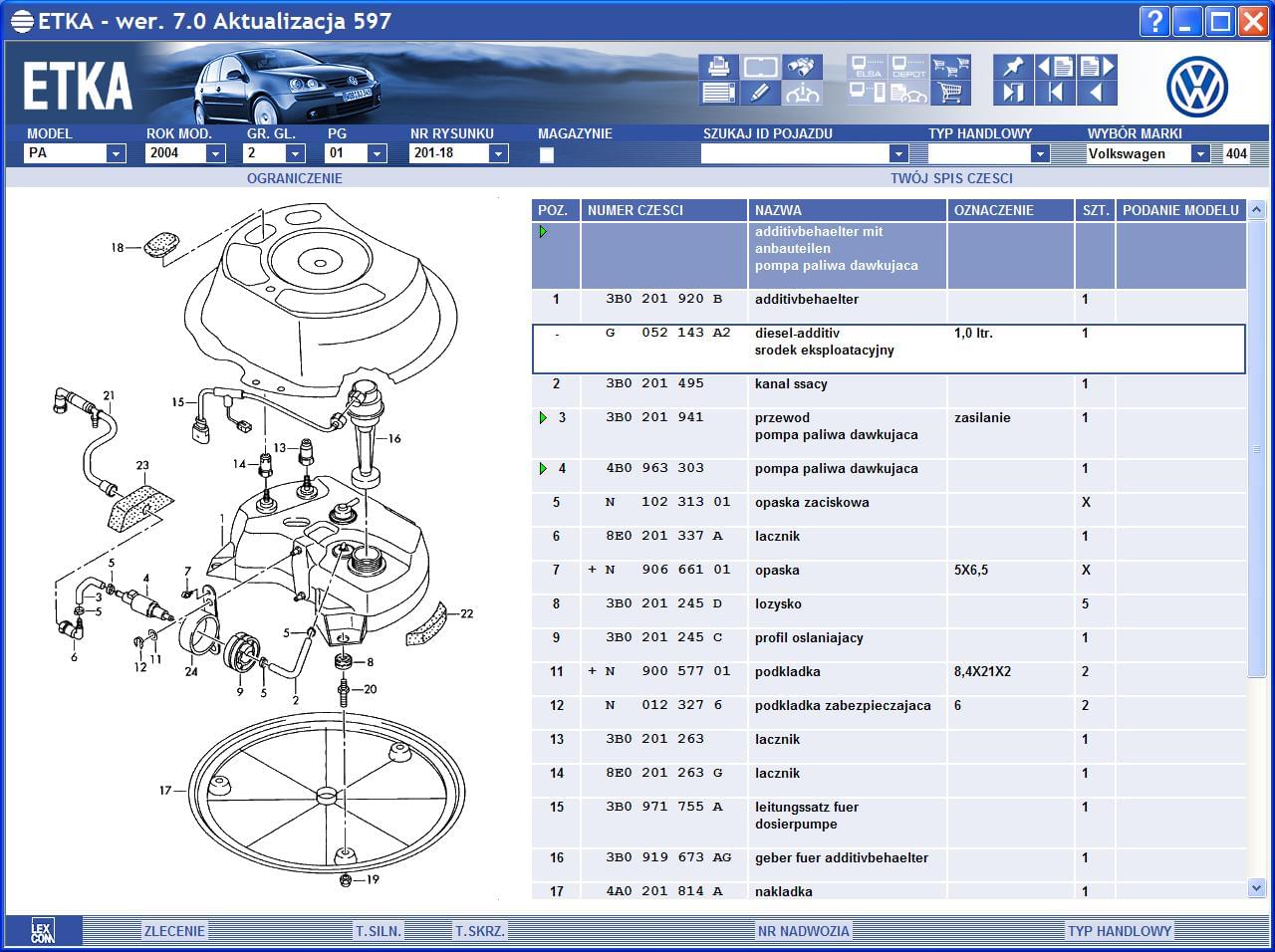Image resolution: width=1275 pixels, height=952 pixels.
Task: Click the T.SILN. button
Action: 379,931
